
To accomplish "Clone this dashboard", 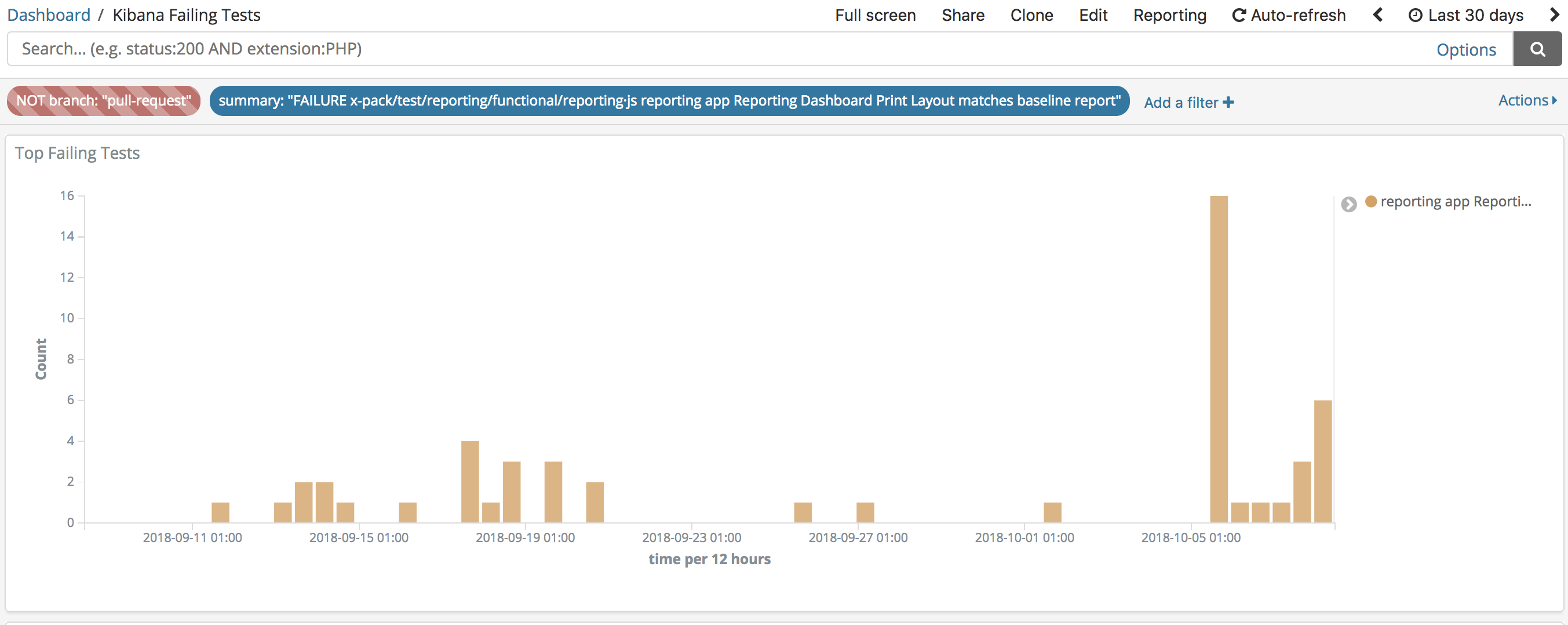I will pos(1031,15).
